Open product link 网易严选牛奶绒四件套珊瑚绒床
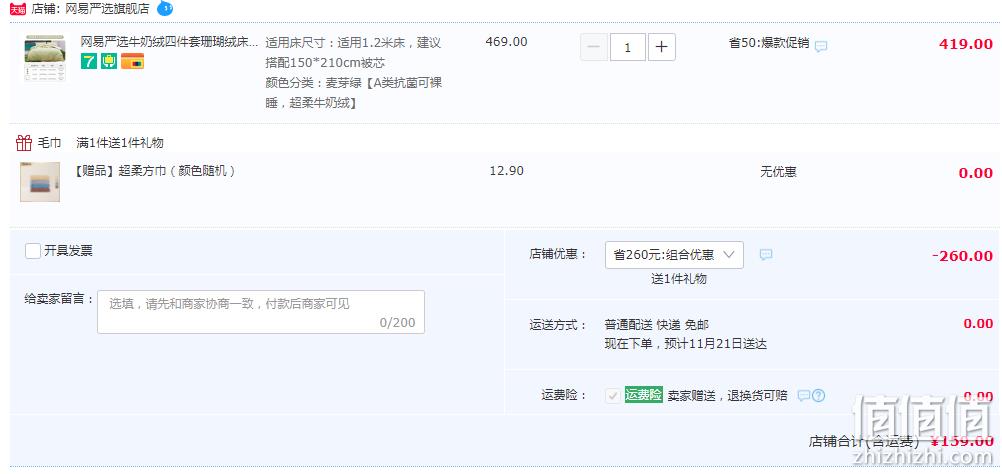This screenshot has height=474, width=1002. click(x=169, y=42)
